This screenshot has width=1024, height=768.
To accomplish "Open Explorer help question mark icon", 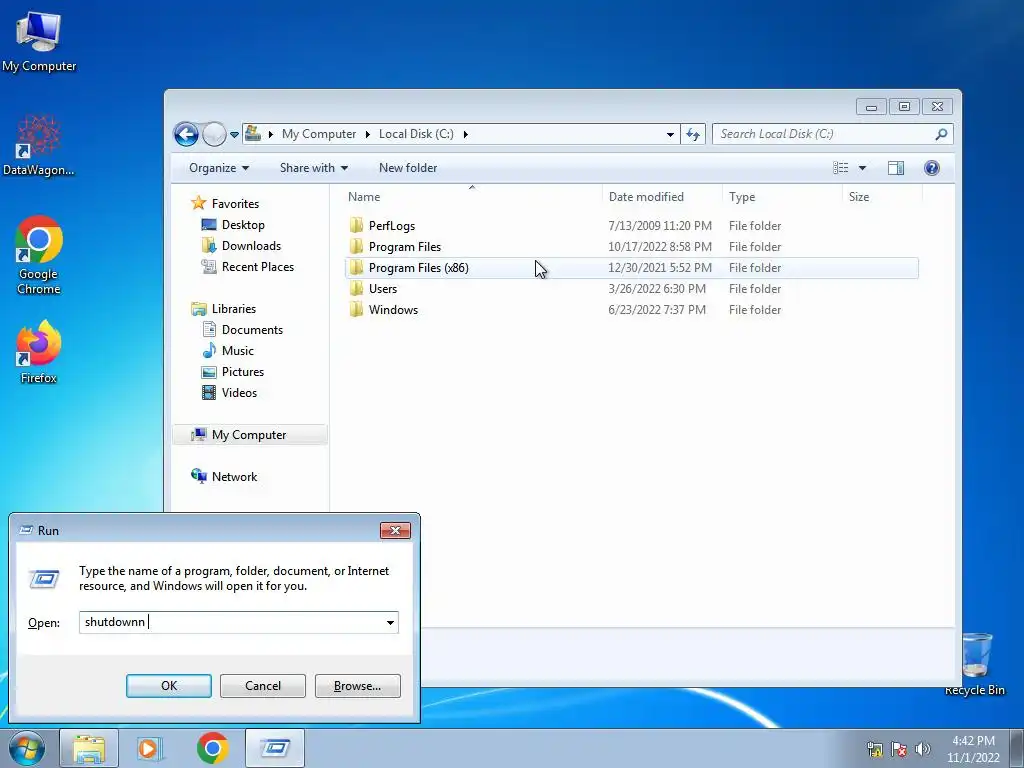I will [932, 168].
